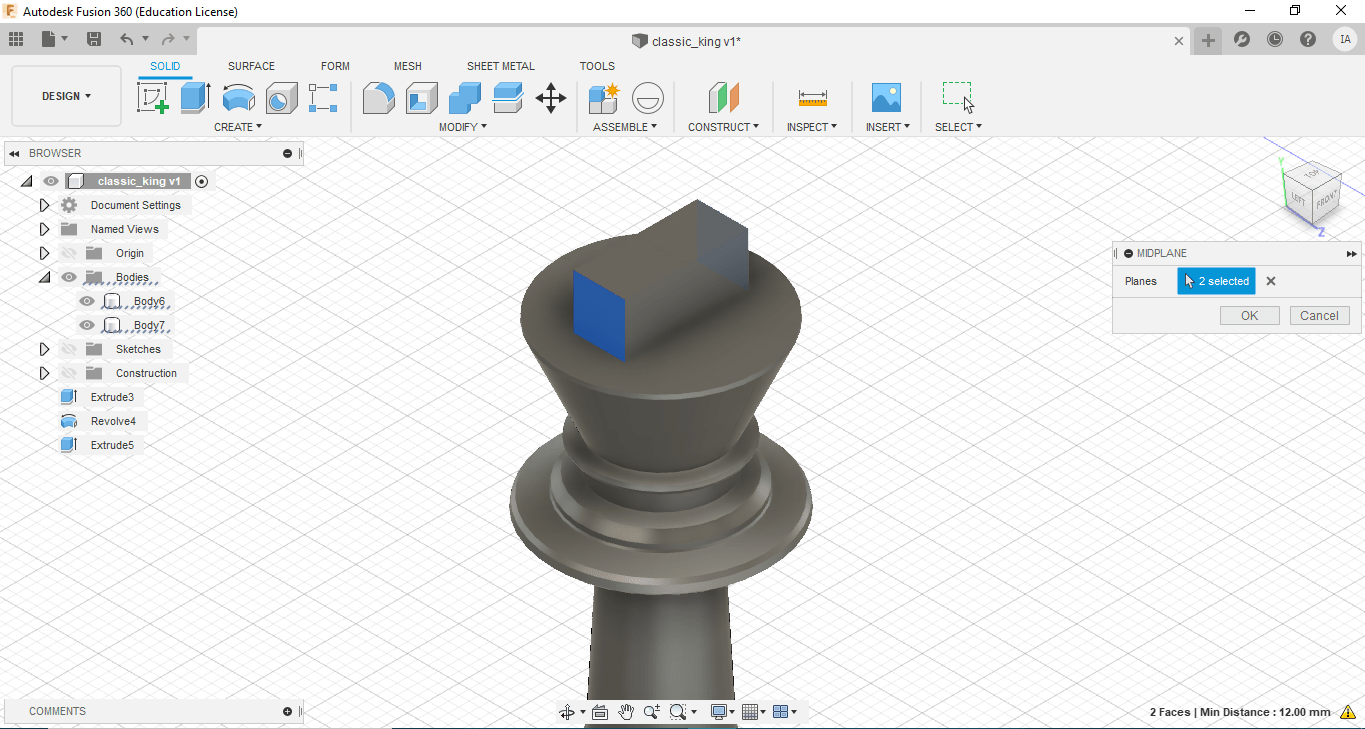Expand Document Settings node

44,205
